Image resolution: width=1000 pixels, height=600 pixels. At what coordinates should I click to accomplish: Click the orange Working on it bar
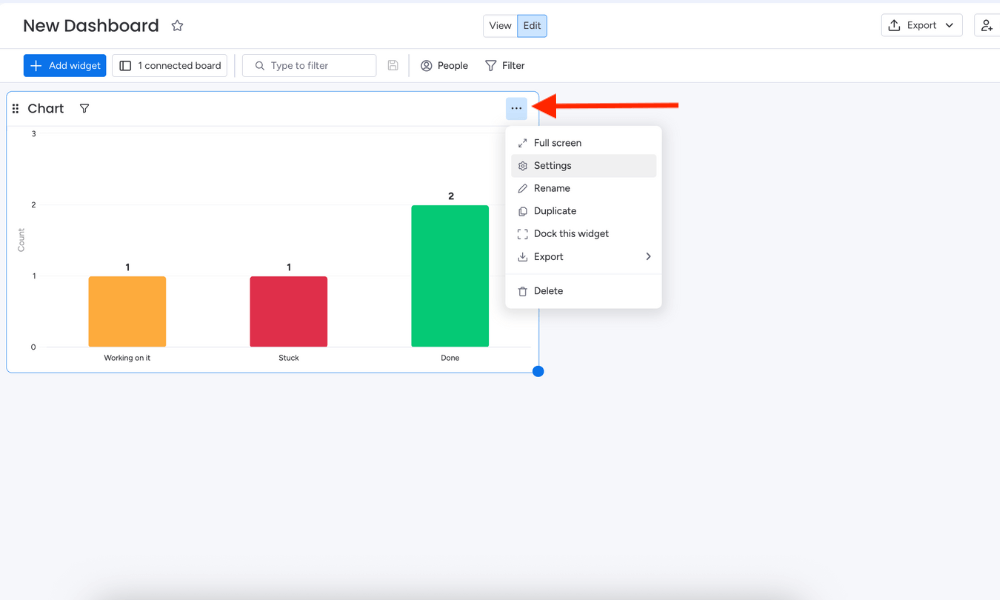point(127,311)
